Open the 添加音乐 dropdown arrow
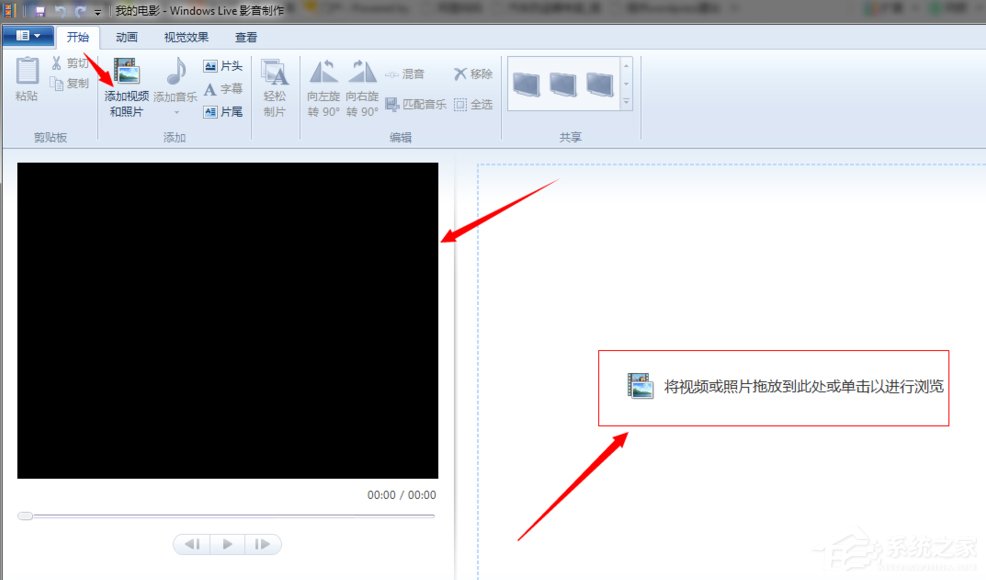This screenshot has height=580, width=986. point(175,110)
